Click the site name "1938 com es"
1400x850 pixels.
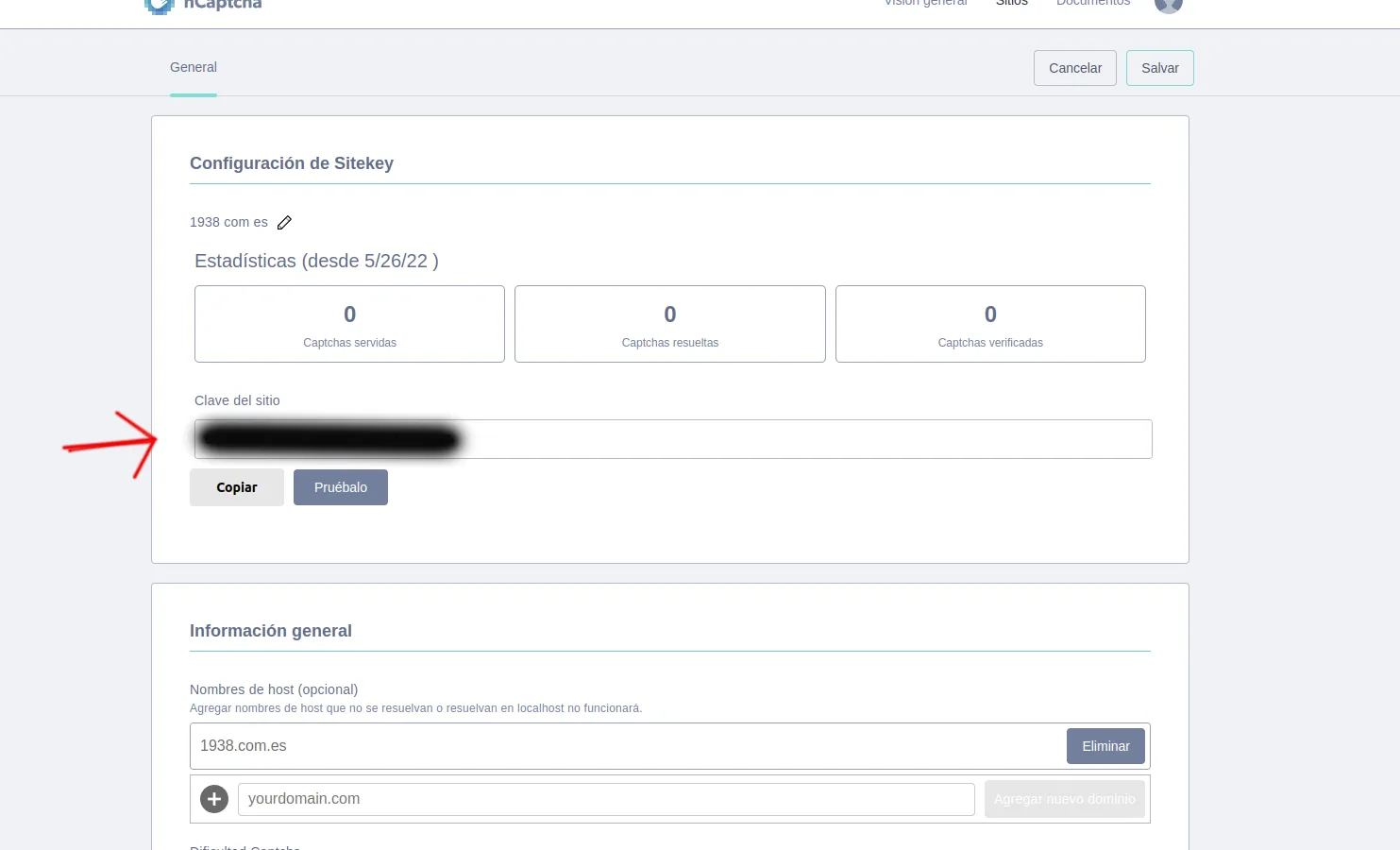click(228, 222)
